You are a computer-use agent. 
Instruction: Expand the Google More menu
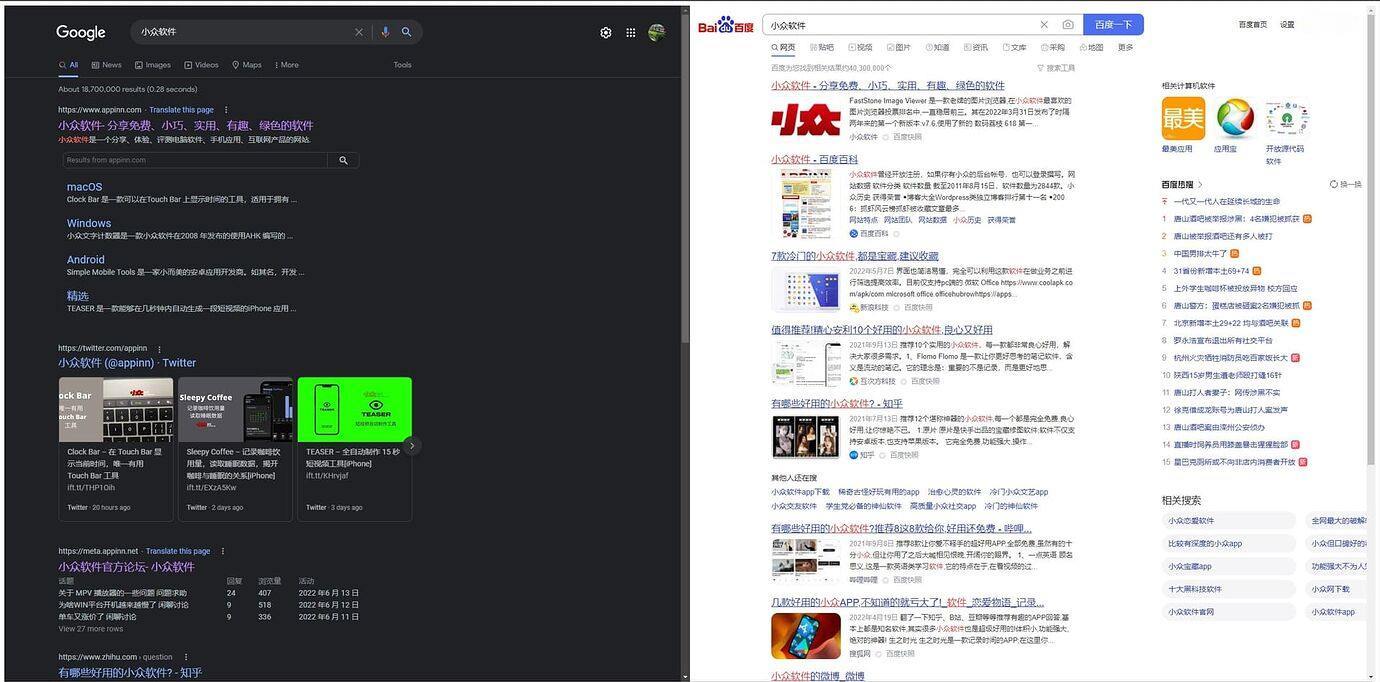(x=286, y=65)
